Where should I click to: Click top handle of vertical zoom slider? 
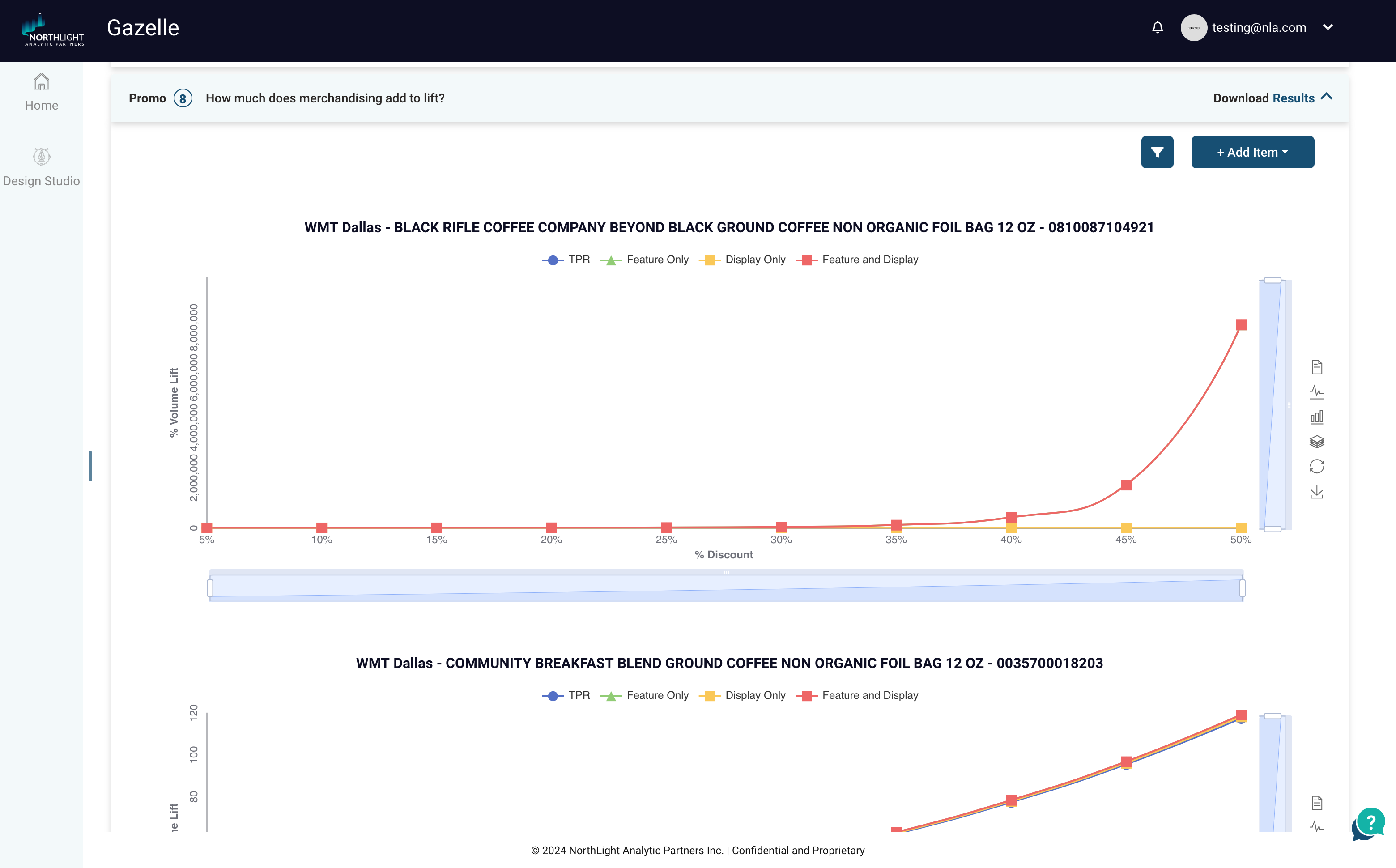[1272, 280]
